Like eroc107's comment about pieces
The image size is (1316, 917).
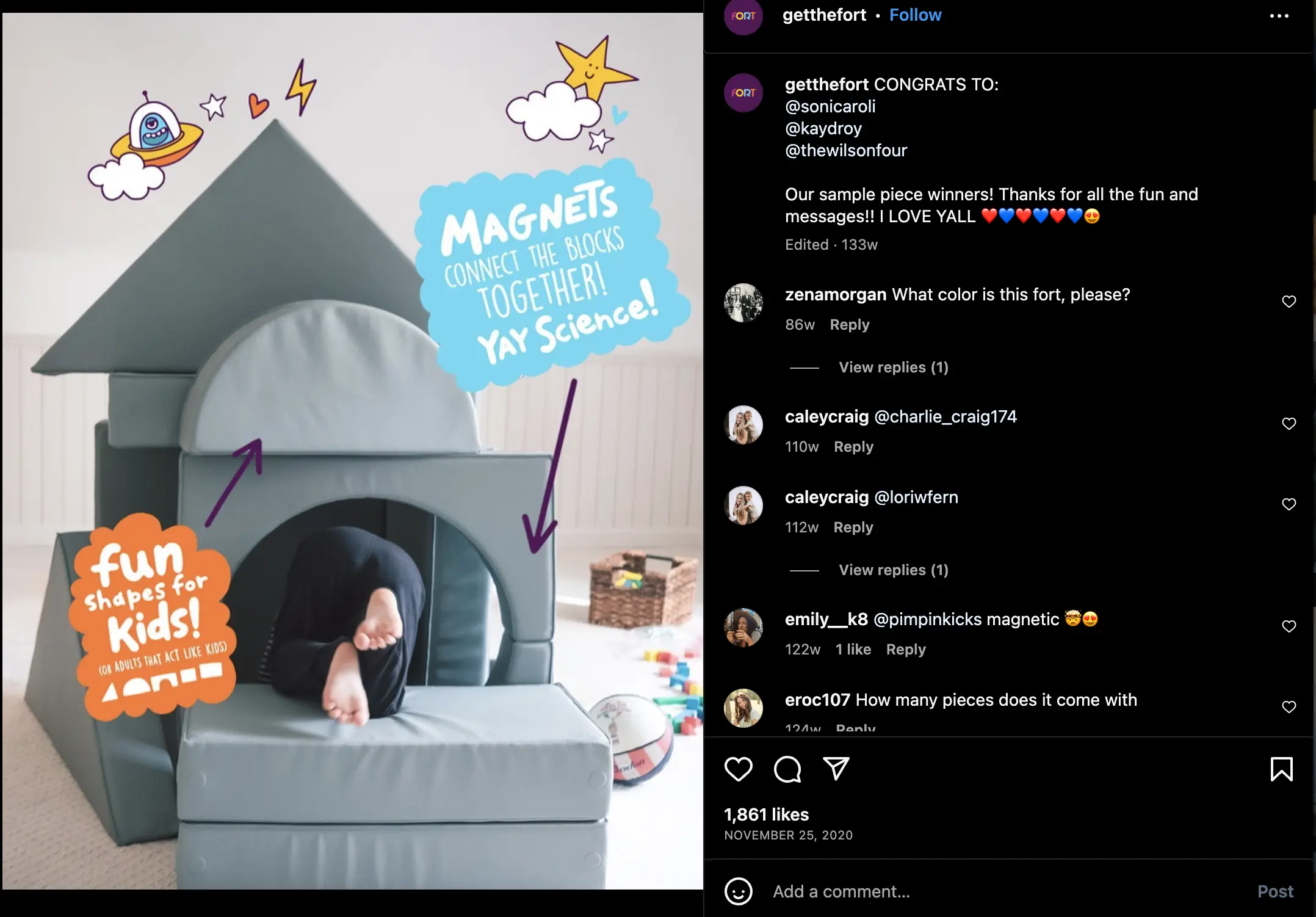[x=1289, y=707]
